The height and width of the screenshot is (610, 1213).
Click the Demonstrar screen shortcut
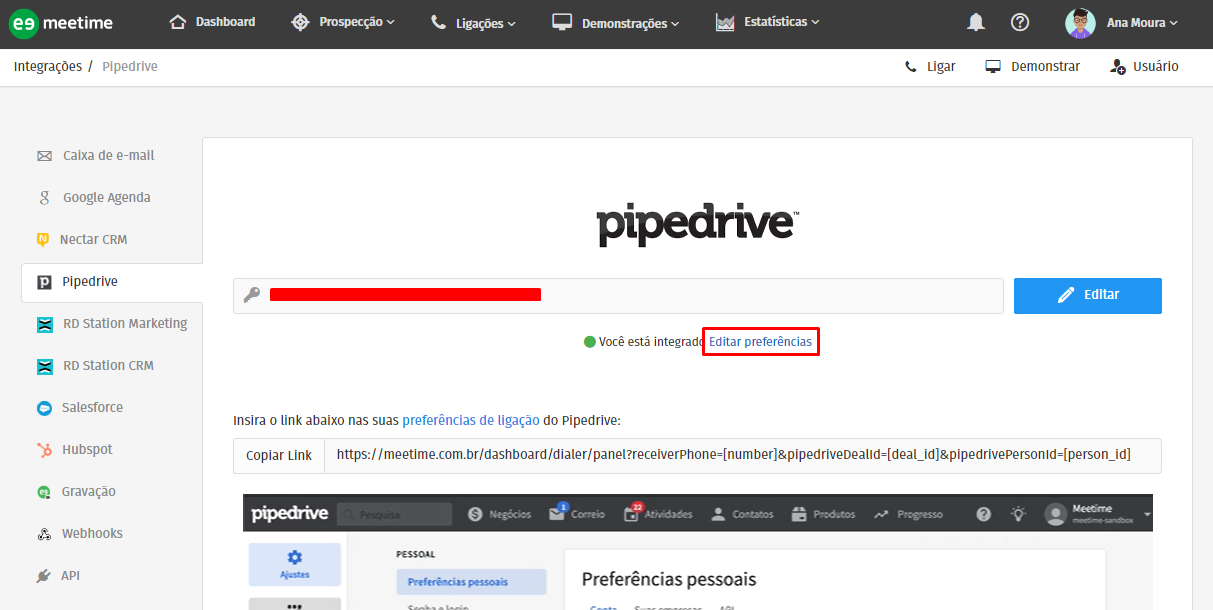(1033, 67)
